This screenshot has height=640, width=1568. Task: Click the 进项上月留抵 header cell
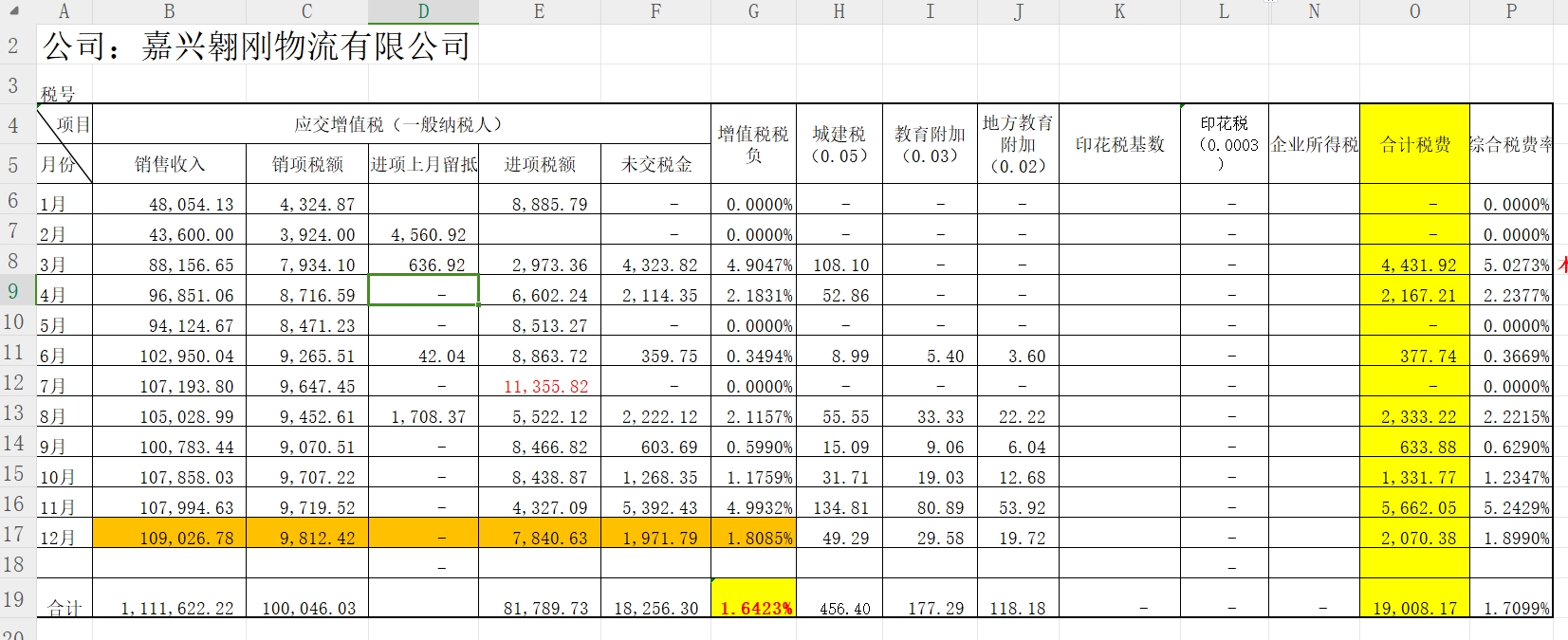point(423,164)
